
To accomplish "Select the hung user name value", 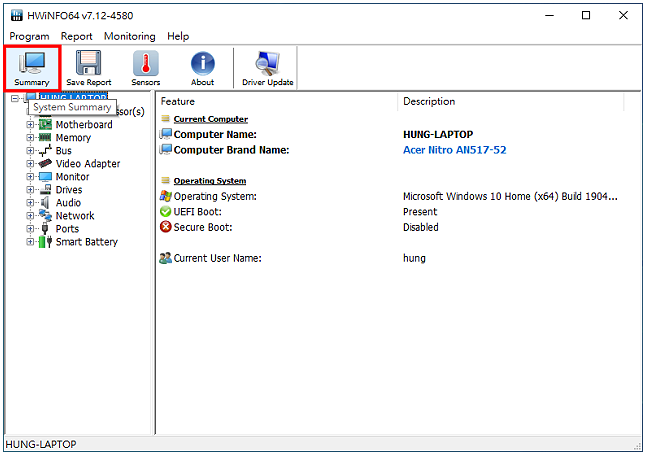I will tap(414, 258).
